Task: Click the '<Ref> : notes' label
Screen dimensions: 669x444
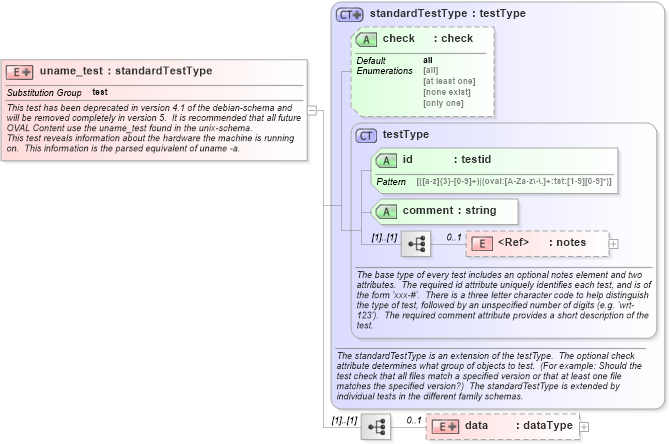Action: click(542, 242)
